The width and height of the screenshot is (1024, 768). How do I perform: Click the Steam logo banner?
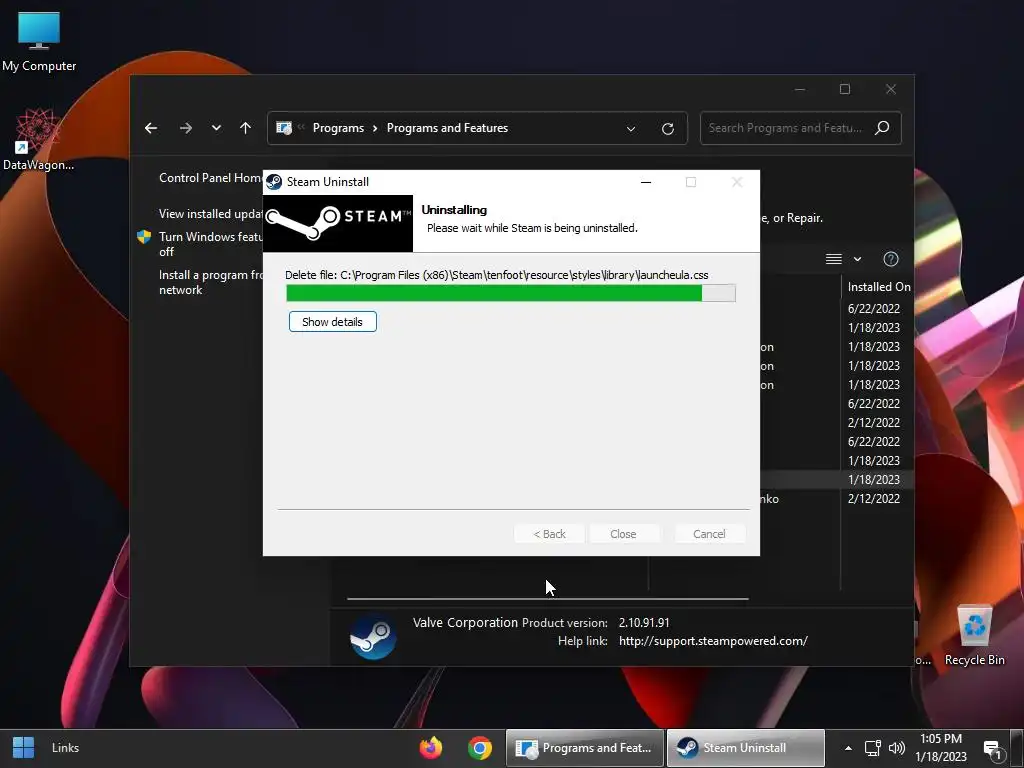click(338, 223)
